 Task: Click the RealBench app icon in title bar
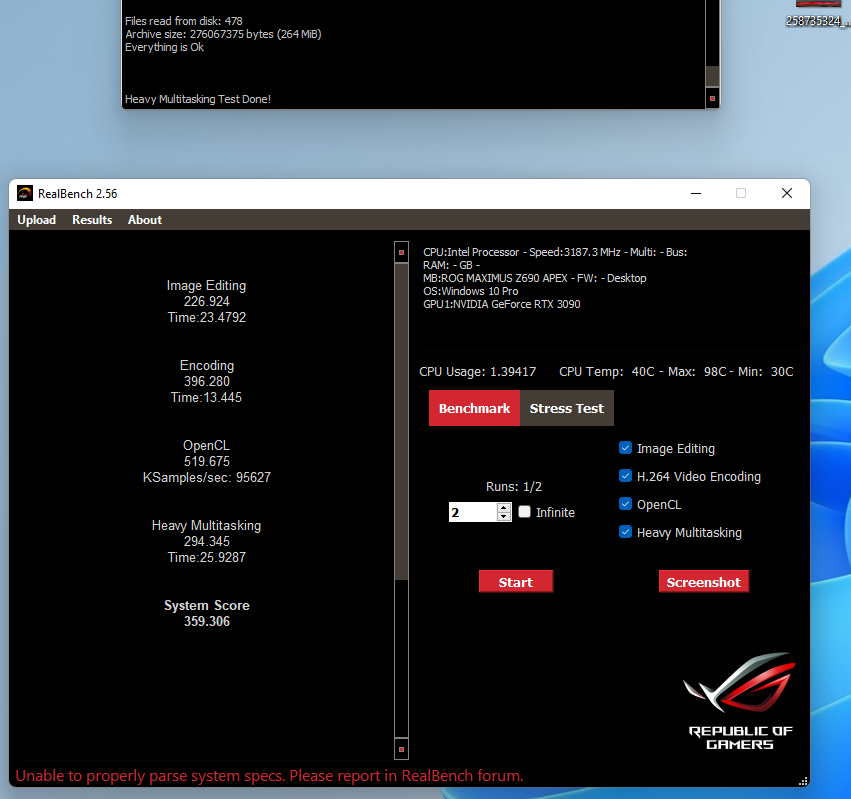[24, 193]
